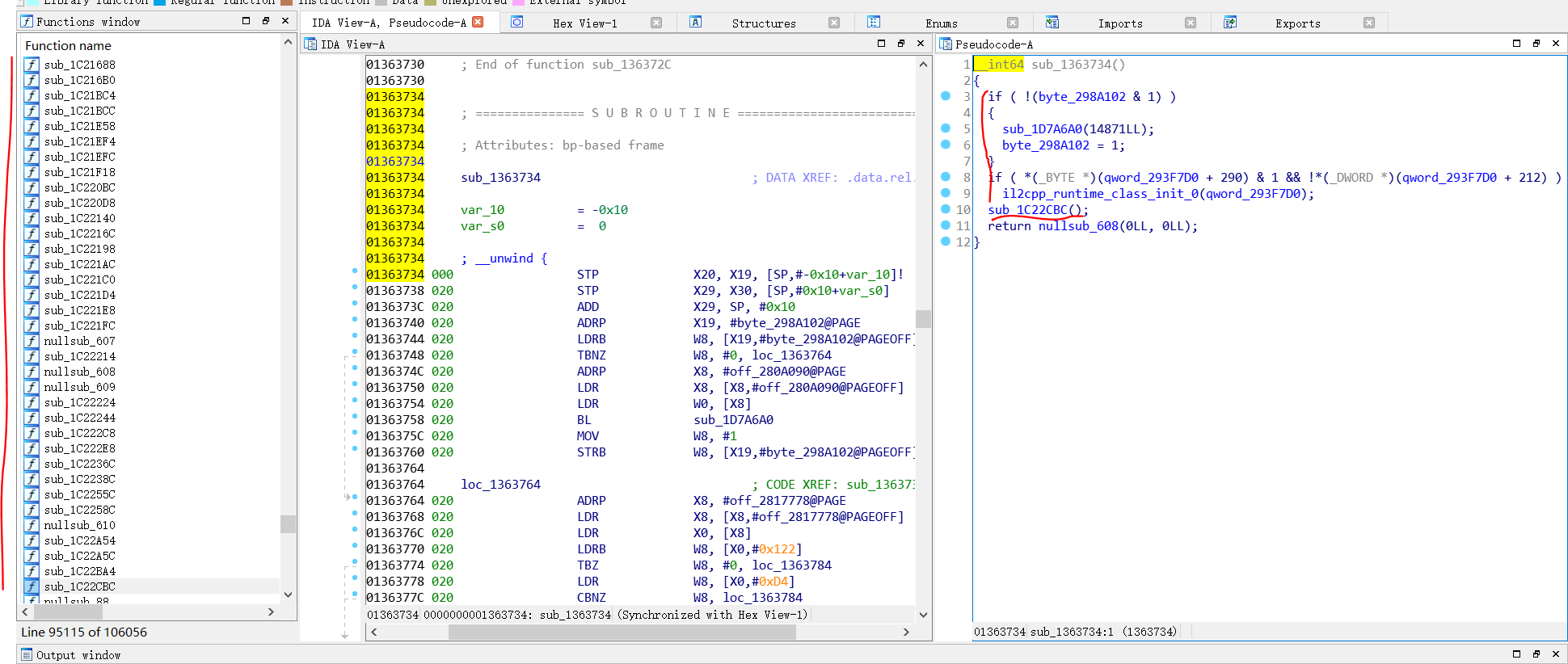Toggle breakpoint dot on pseudocode line 3
This screenshot has width=1568, height=664.
pyautogui.click(x=946, y=96)
